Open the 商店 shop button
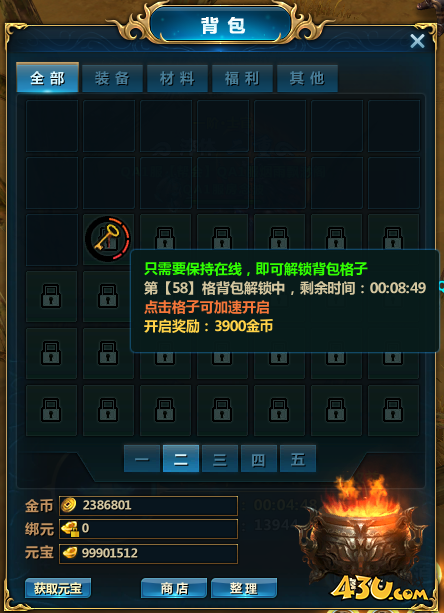Viewport: 444px width, 613px height. pos(174,588)
